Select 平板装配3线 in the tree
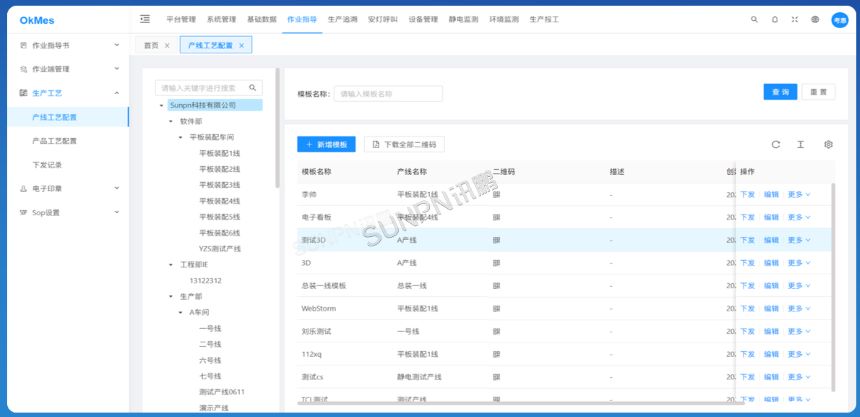860x417 pixels. [x=219, y=185]
